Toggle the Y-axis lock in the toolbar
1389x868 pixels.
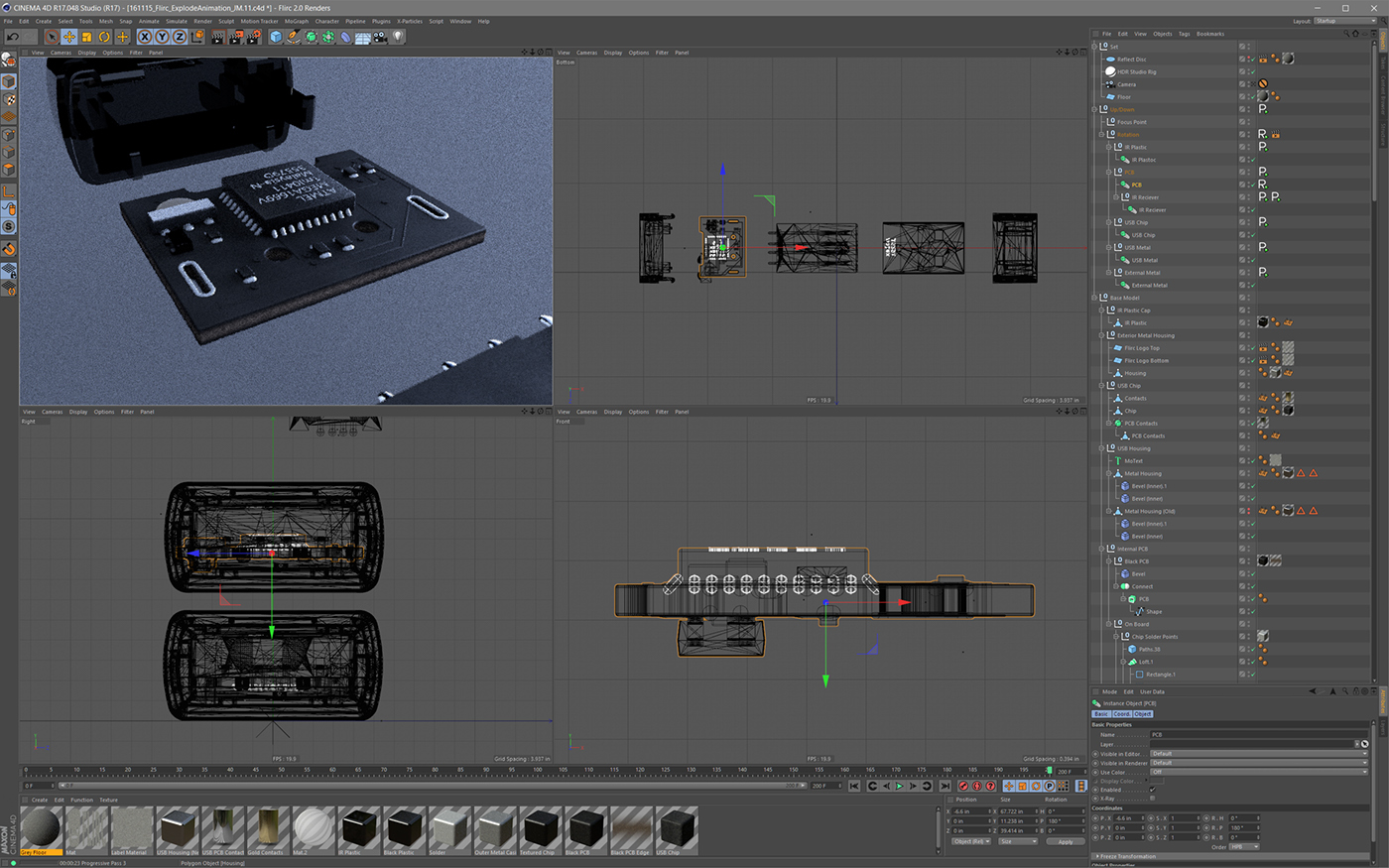pos(163,37)
